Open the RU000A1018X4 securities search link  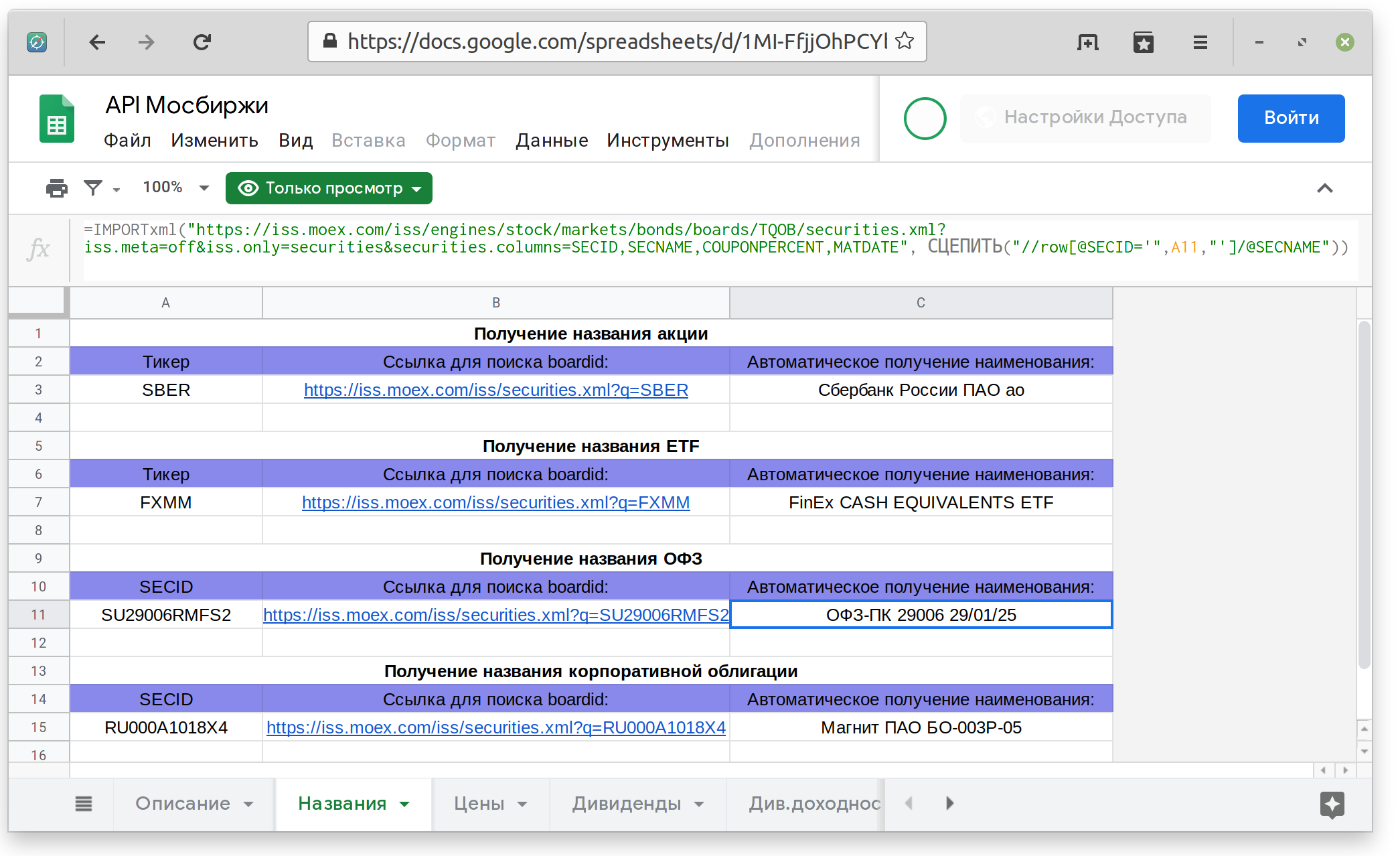(496, 727)
